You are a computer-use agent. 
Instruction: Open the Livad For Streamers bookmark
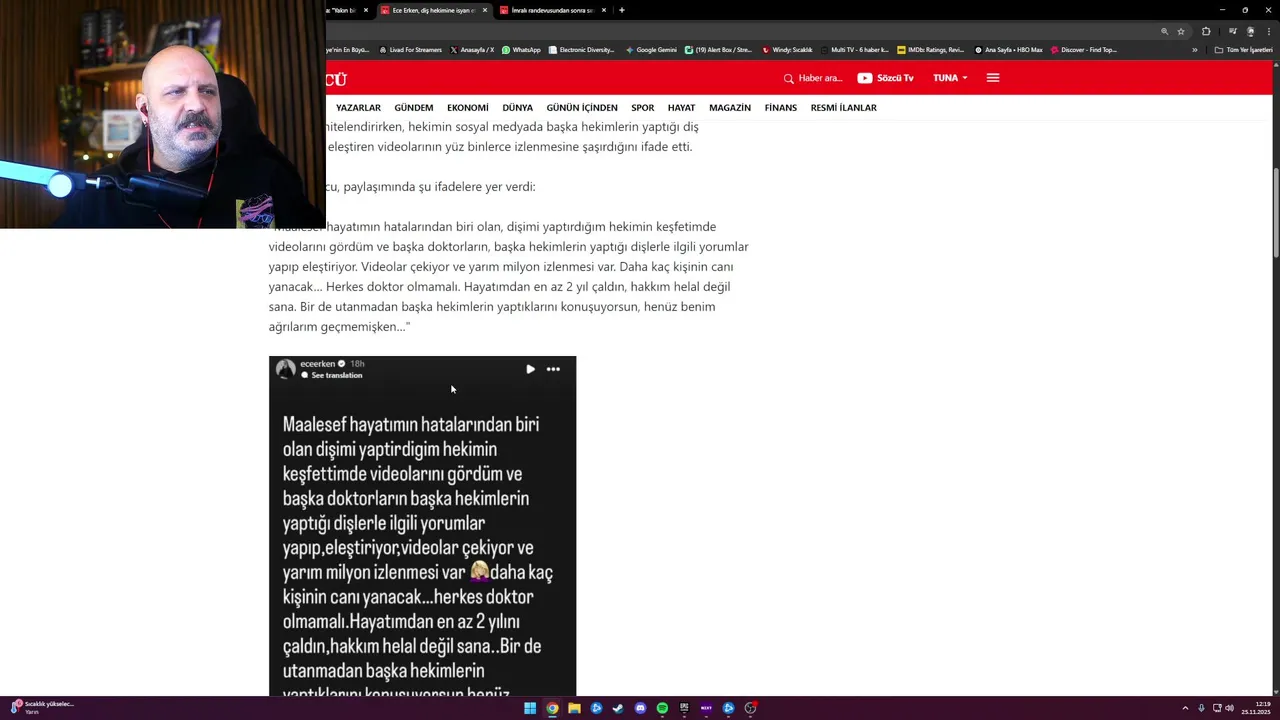(x=410, y=50)
